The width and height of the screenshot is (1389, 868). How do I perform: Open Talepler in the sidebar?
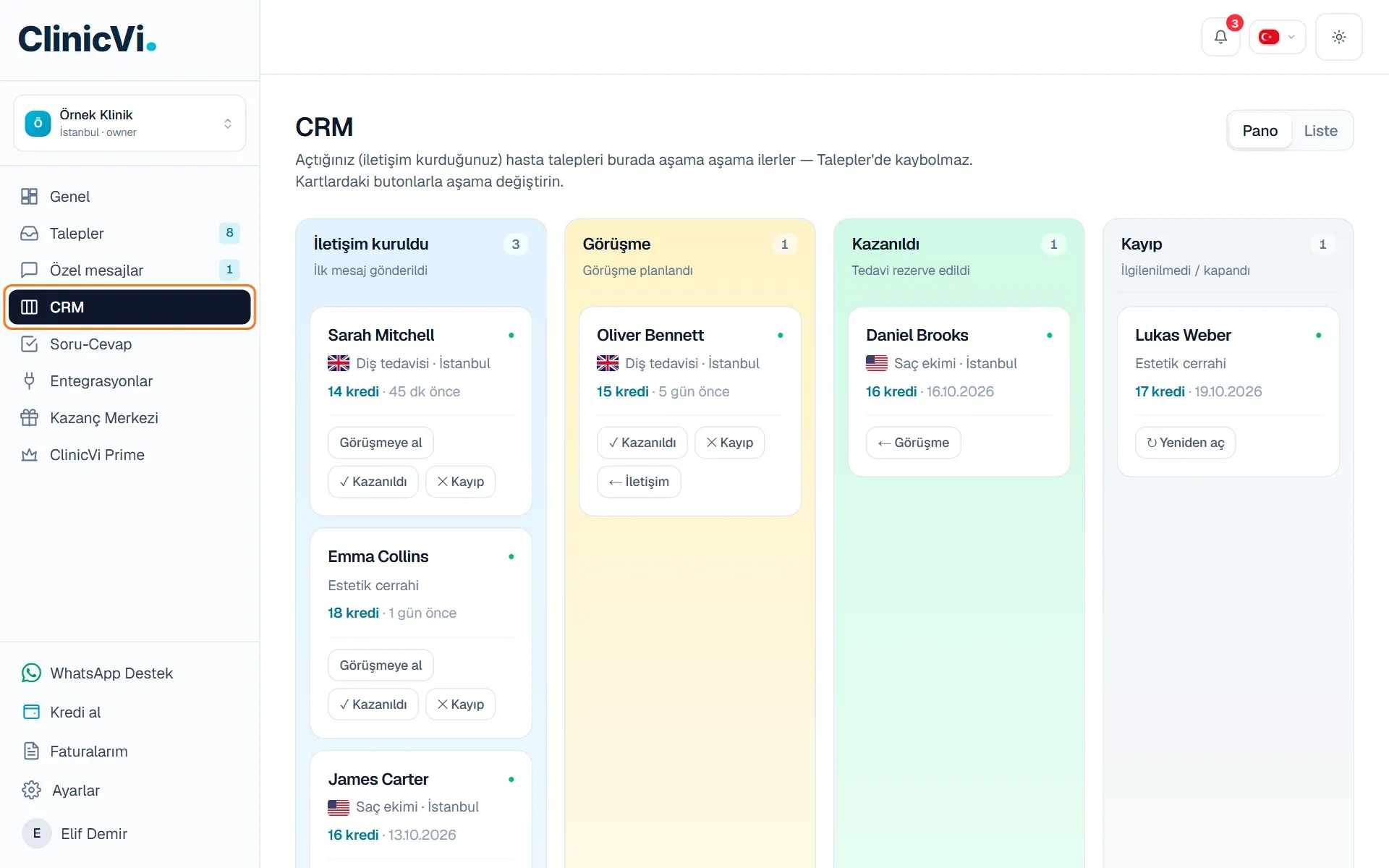(x=129, y=234)
